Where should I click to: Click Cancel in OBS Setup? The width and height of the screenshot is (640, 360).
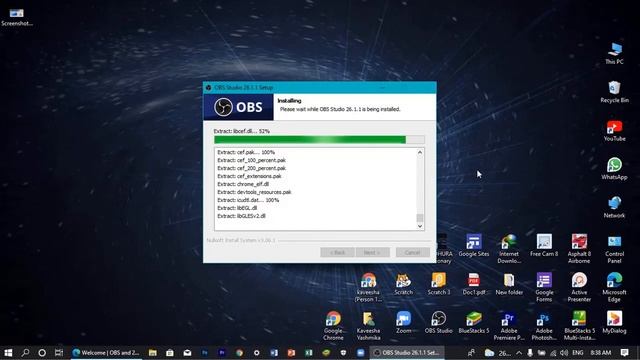click(413, 252)
